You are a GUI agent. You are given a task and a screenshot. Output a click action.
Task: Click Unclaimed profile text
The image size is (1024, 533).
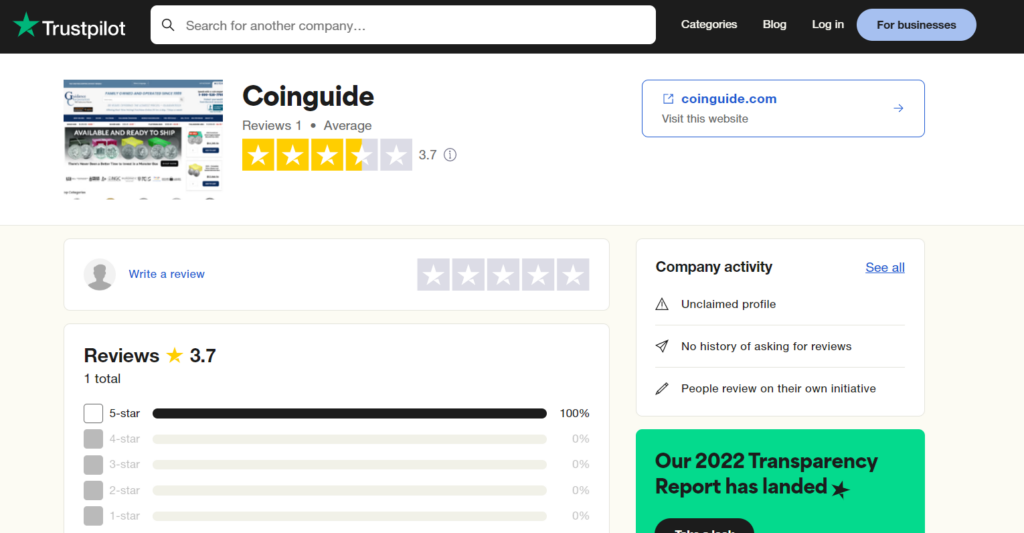click(728, 304)
